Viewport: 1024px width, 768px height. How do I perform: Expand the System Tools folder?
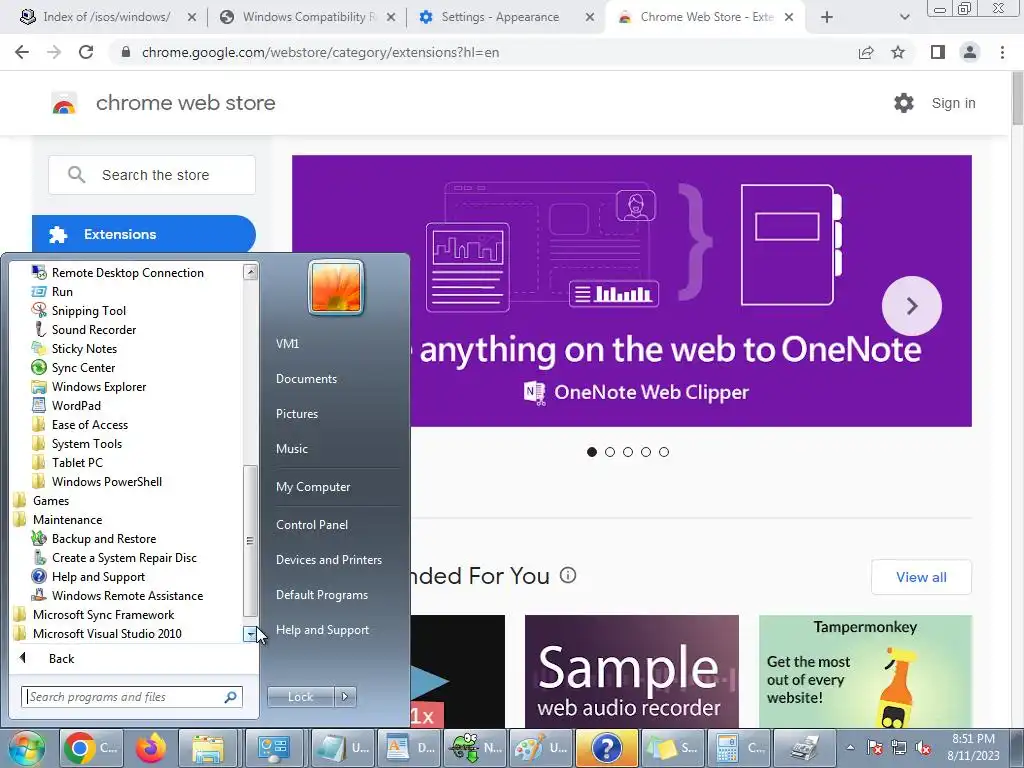pos(76,443)
